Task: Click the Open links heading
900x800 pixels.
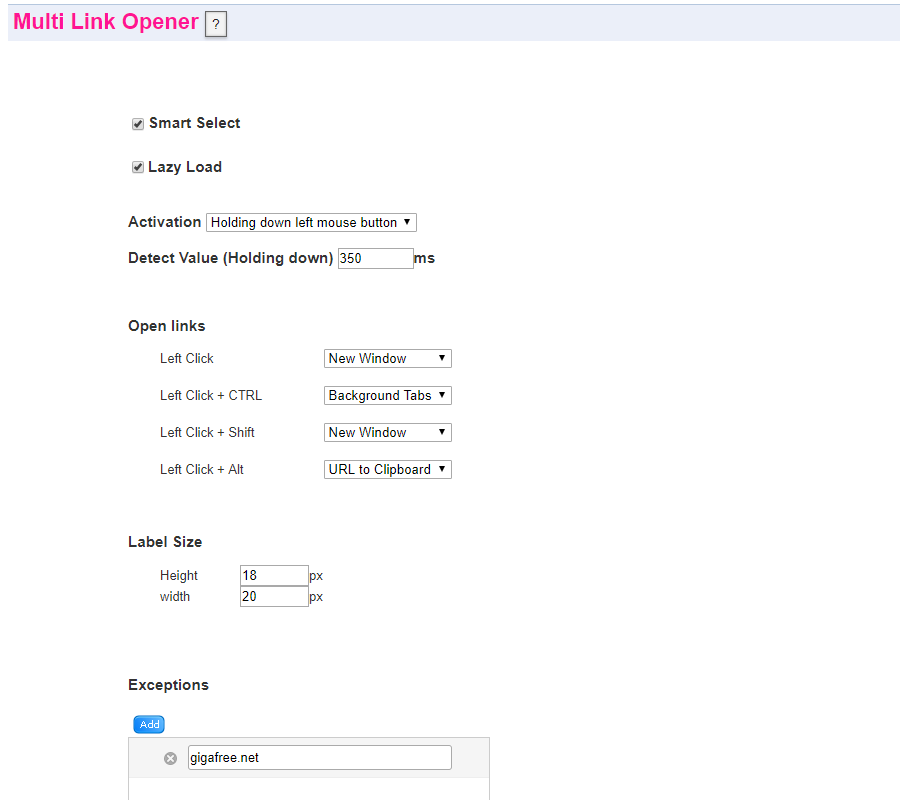Action: point(166,326)
